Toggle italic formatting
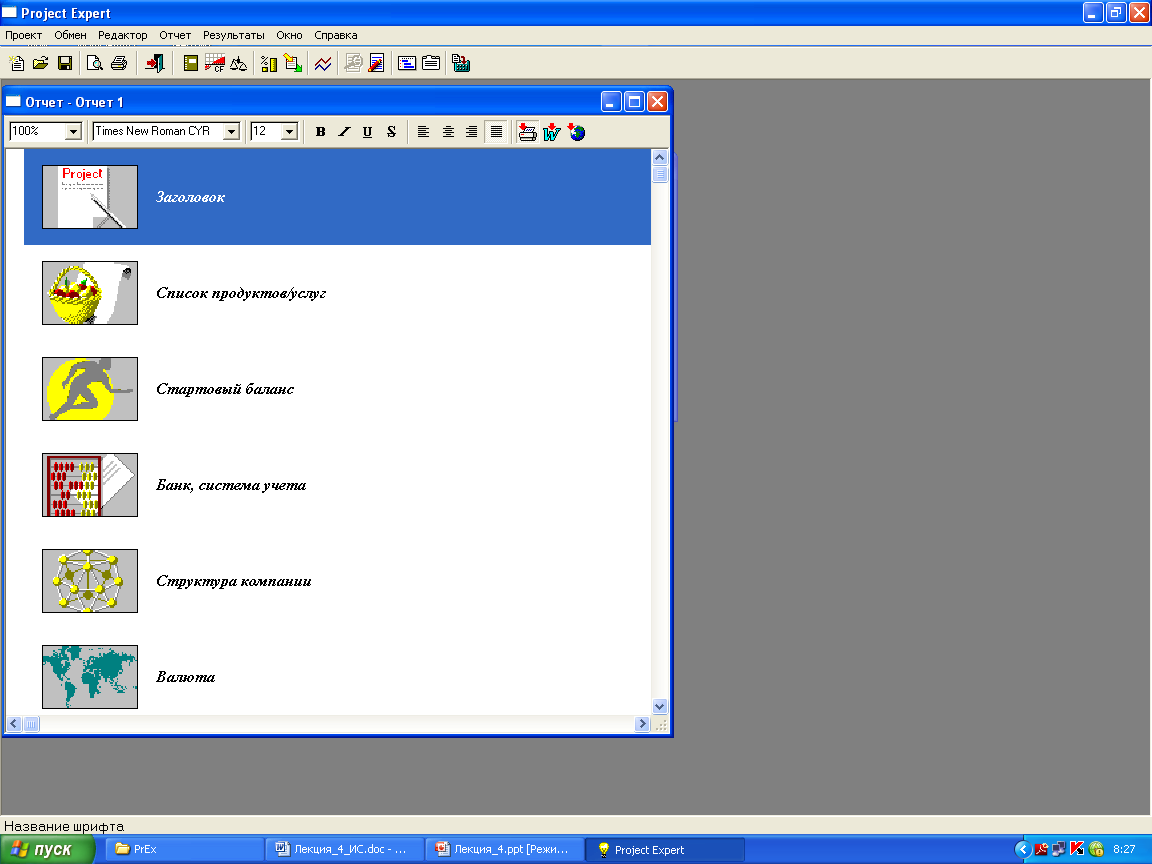 pos(344,132)
